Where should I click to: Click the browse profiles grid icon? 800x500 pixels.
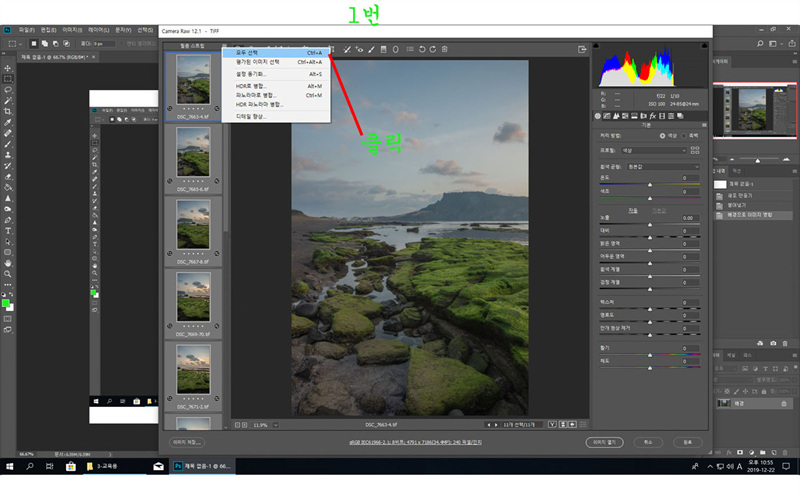click(695, 150)
